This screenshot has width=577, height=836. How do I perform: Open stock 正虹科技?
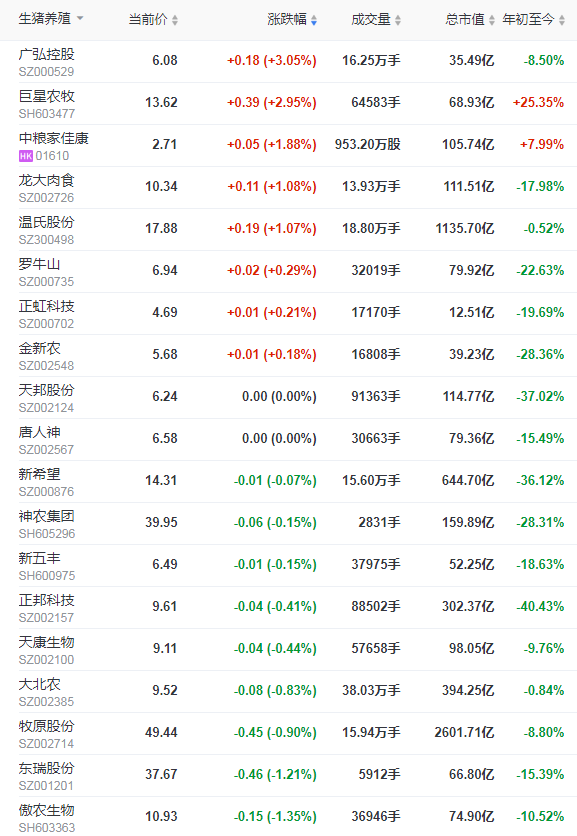[x=46, y=307]
